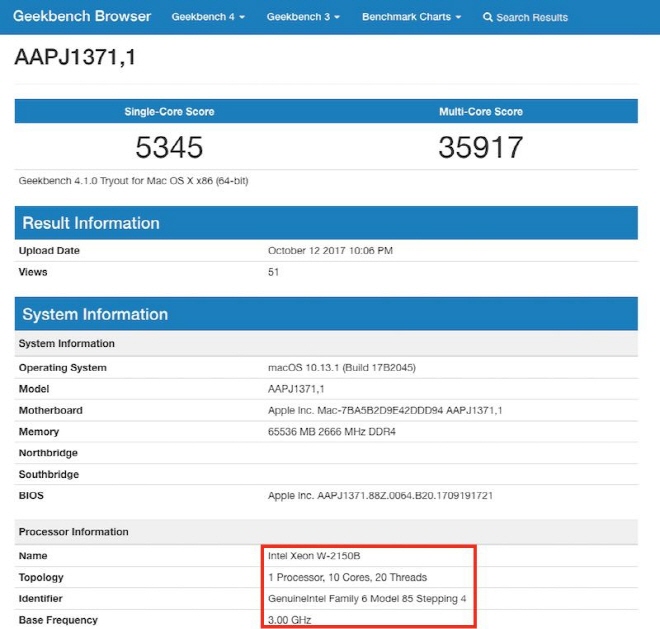Click the processor Name label
This screenshot has height=629, width=660.
coord(33,556)
